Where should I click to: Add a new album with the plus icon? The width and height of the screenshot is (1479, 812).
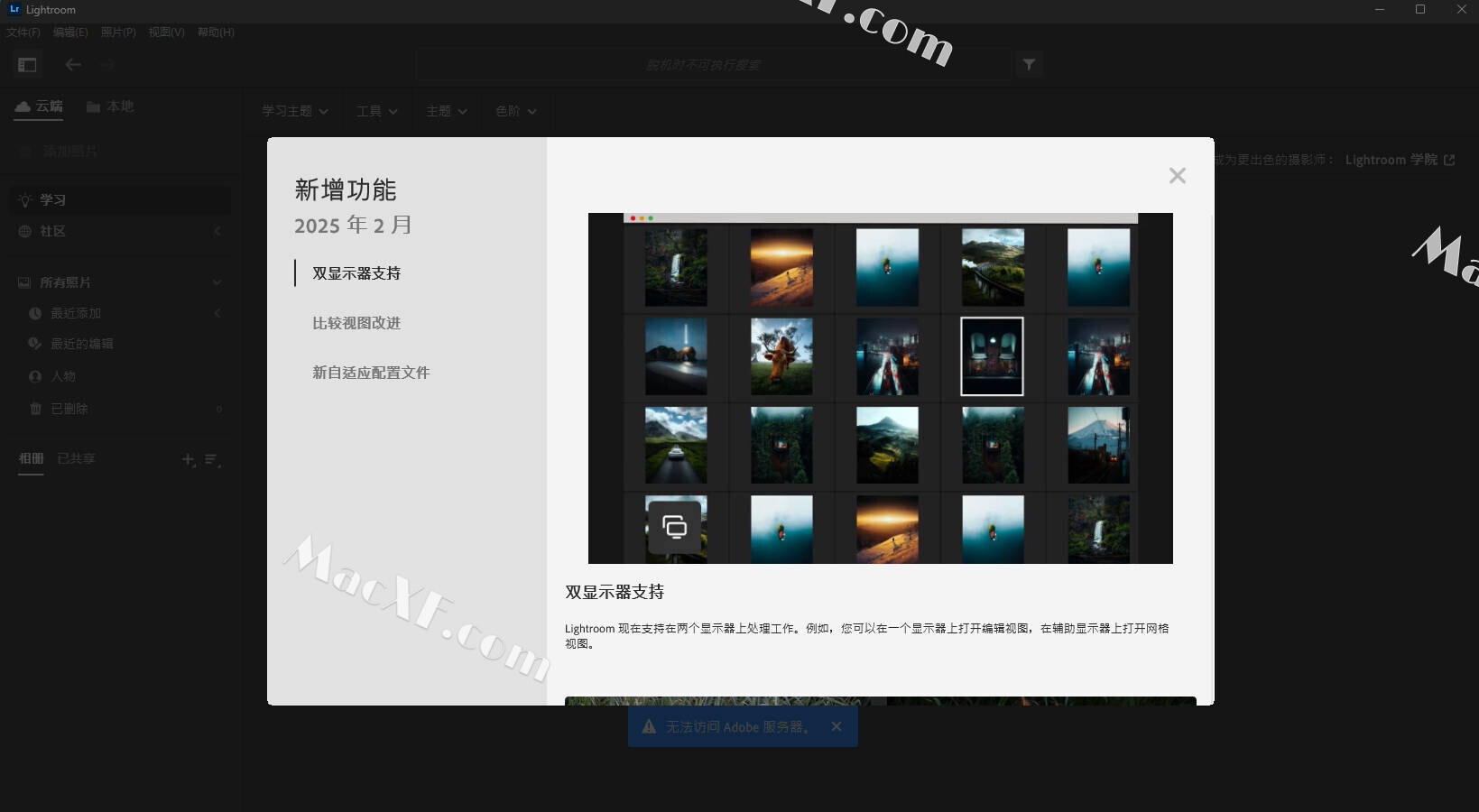pyautogui.click(x=189, y=460)
